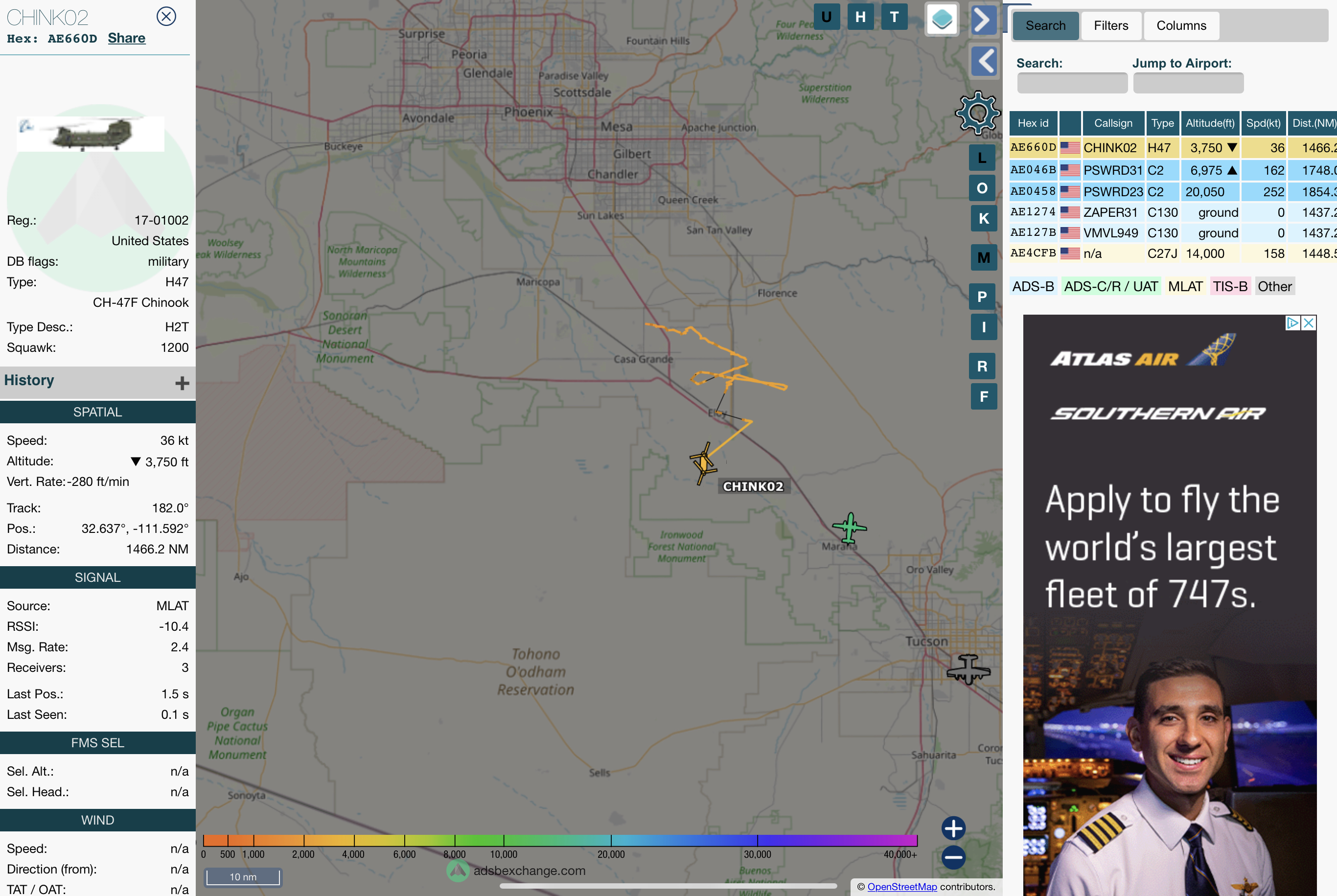Zoom out with the minus button
The image size is (1337, 896).
pos(954,857)
